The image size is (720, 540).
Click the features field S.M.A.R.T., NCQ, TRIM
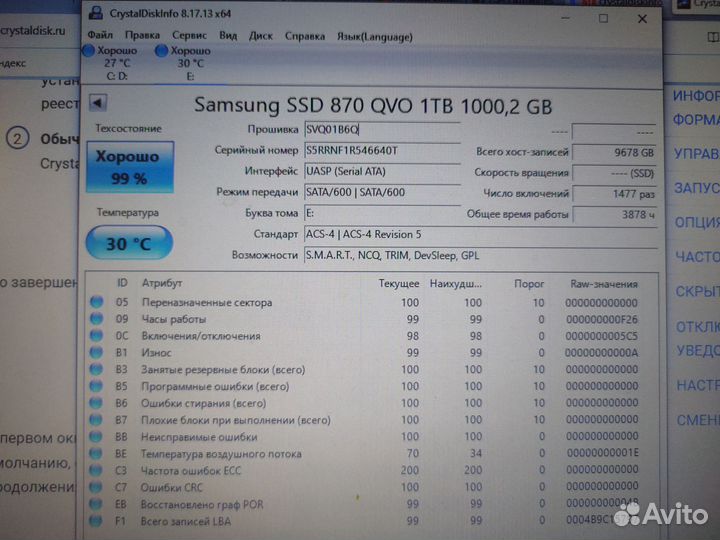480,255
